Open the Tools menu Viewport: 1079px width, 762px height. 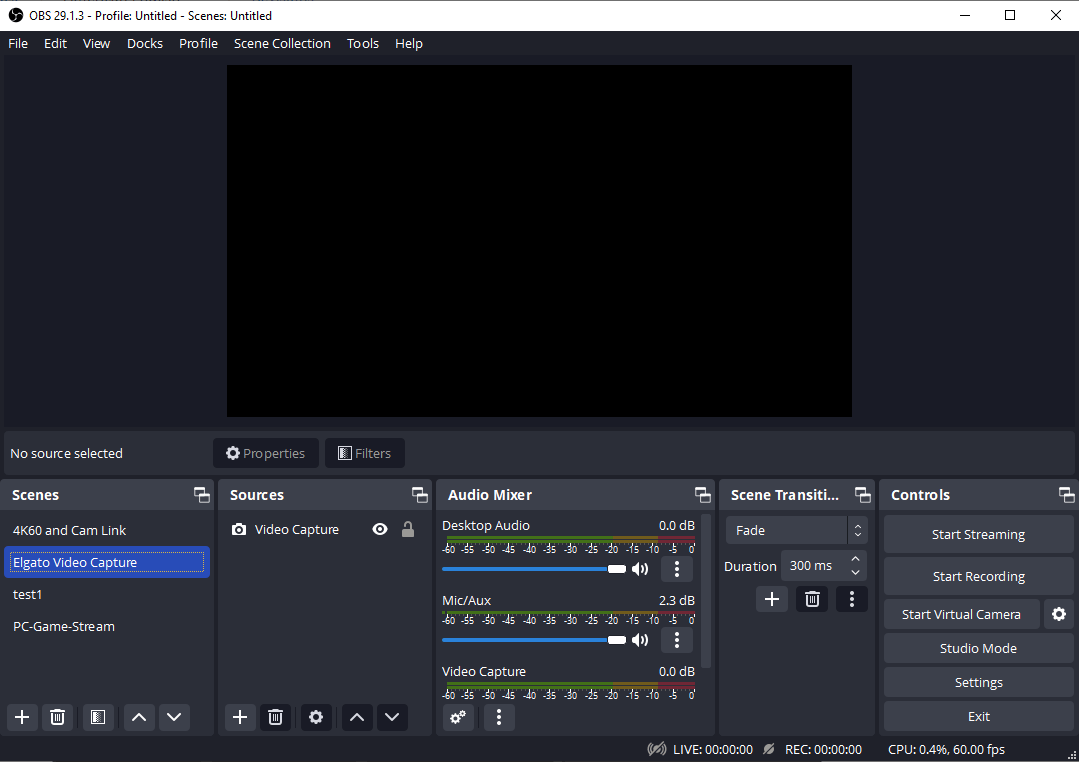(x=362, y=43)
